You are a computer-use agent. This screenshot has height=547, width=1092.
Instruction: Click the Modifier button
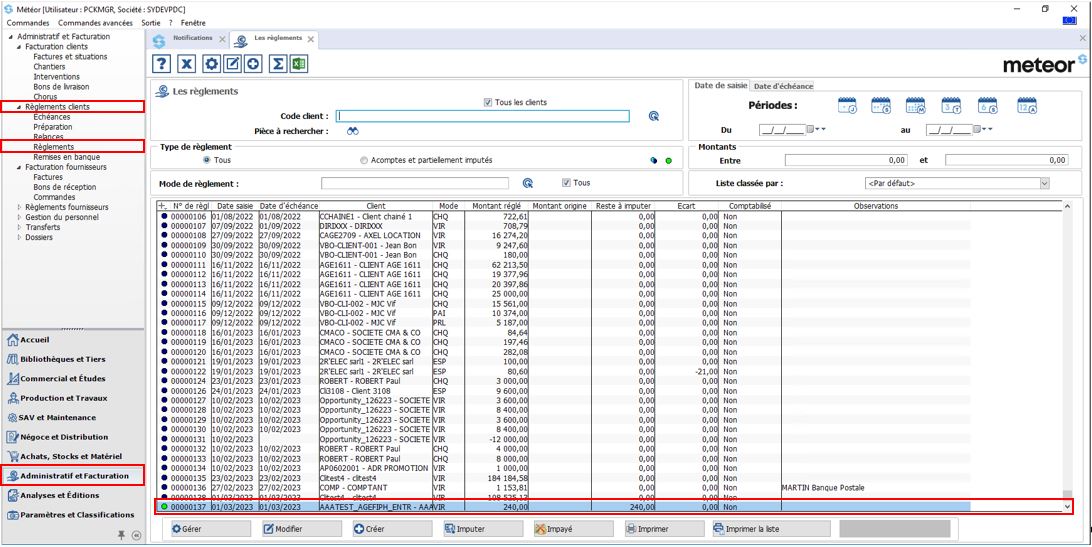(x=302, y=529)
